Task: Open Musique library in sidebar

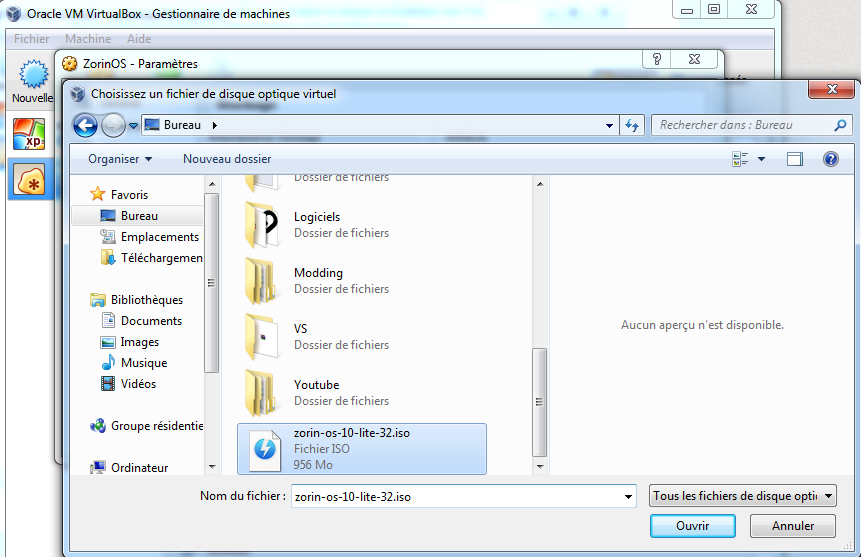Action: click(144, 363)
